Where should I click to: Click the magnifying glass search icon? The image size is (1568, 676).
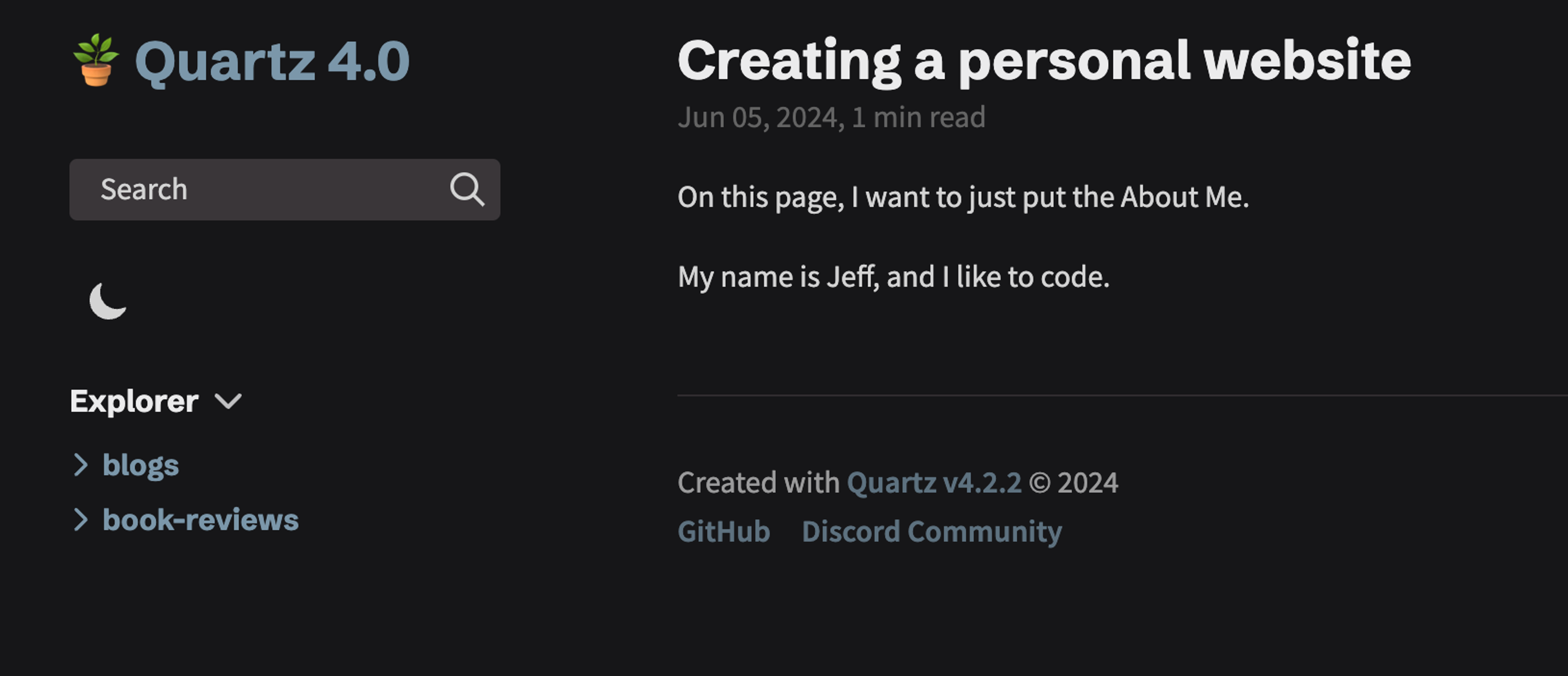tap(467, 189)
